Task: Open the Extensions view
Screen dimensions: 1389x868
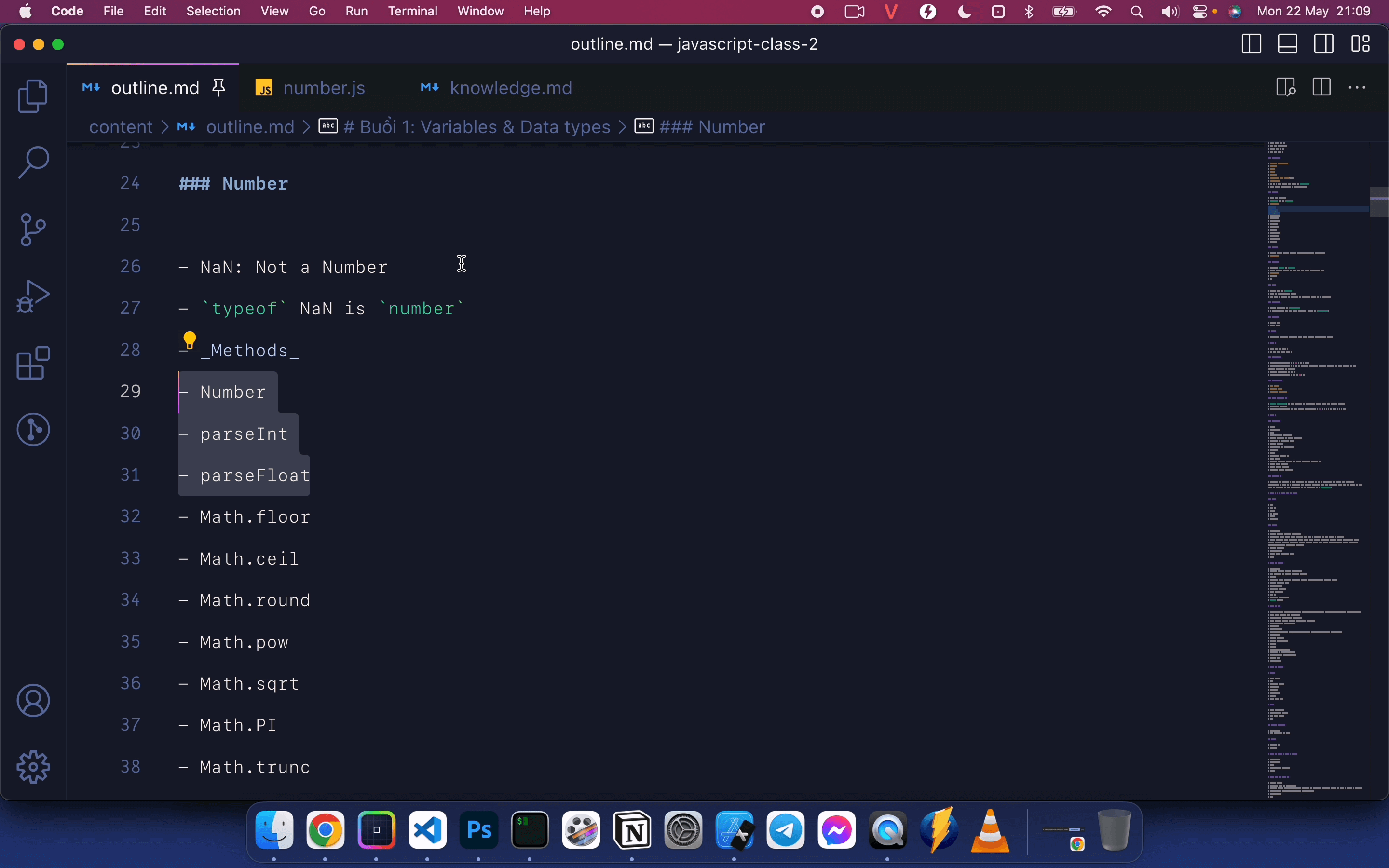Action: [x=33, y=363]
